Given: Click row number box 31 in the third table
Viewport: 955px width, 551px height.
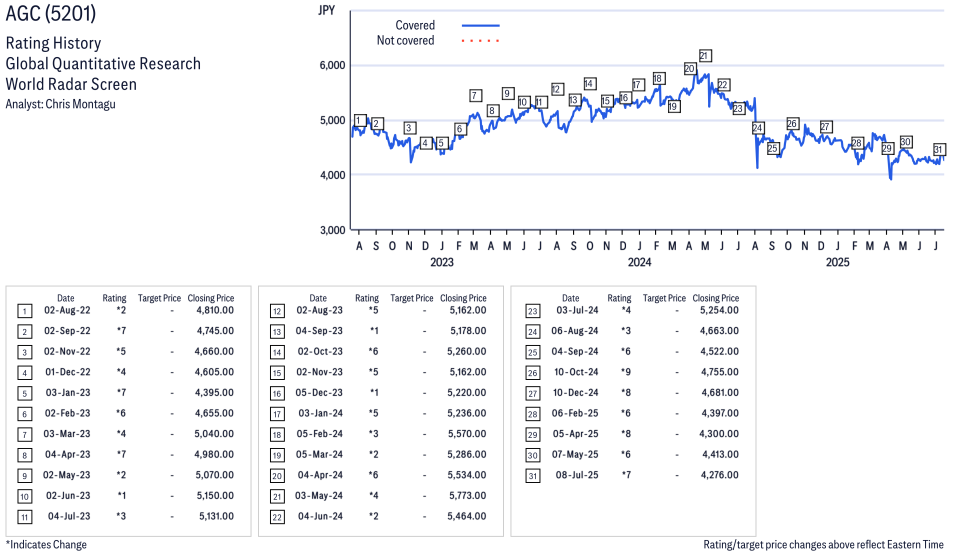Looking at the screenshot, I should point(532,476).
